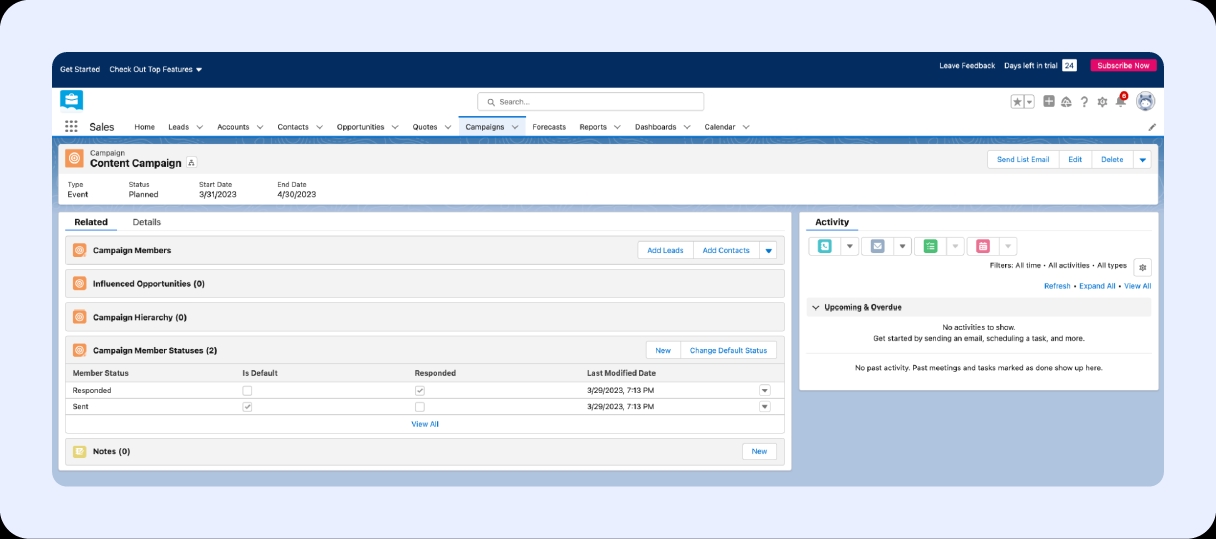Click the New Event calendar icon
This screenshot has height=539, width=1216.
(x=983, y=246)
